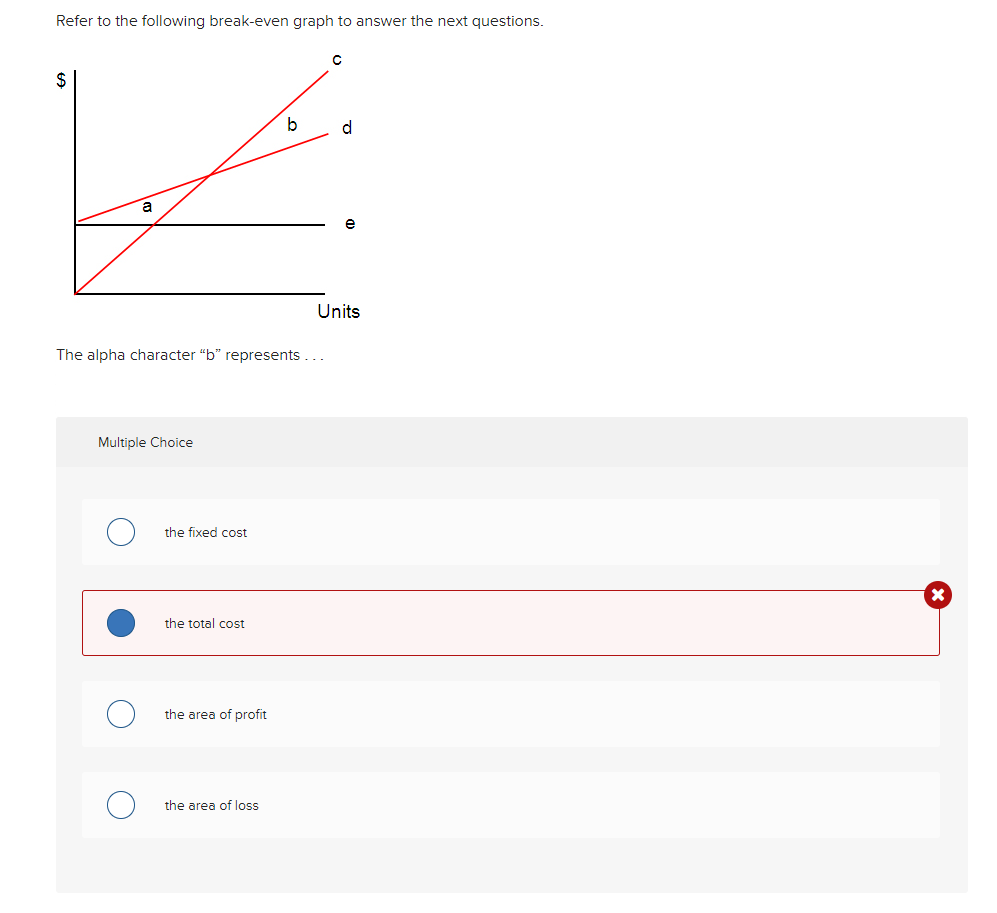Click the "Refer to the following break-even graph" text
The image size is (997, 913).
pos(299,21)
